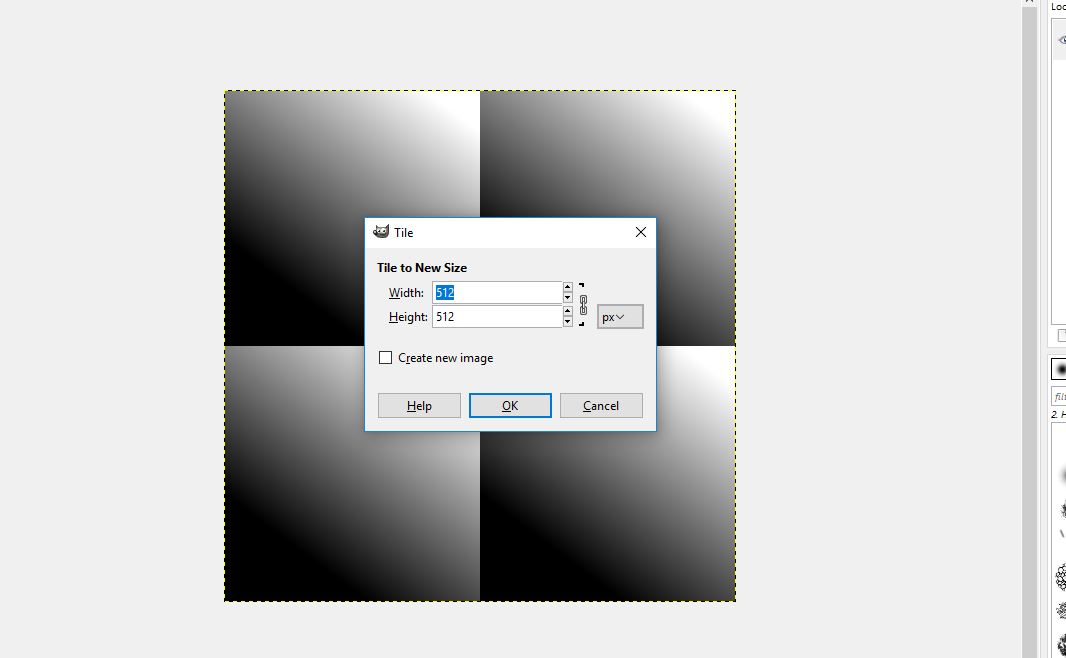Image resolution: width=1066 pixels, height=658 pixels.
Task: Click the brush filter field in right panel
Action: pos(1059,396)
